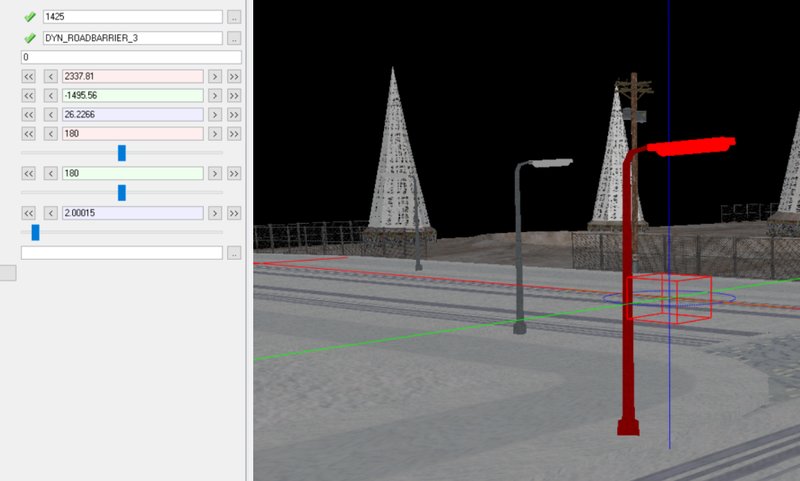800x481 pixels.
Task: Click the X position field 2337.81
Action: [133, 77]
